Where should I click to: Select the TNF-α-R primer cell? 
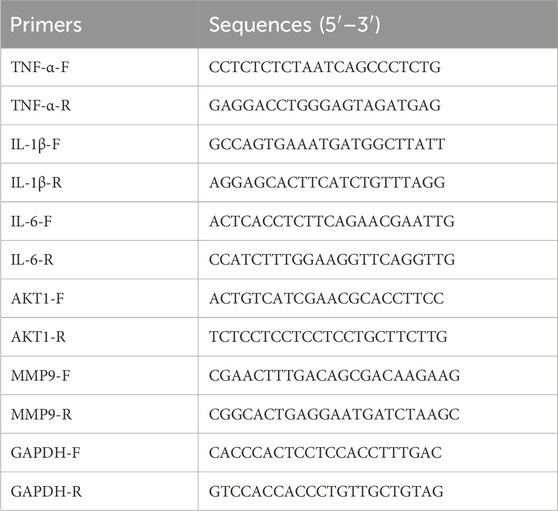41,105
